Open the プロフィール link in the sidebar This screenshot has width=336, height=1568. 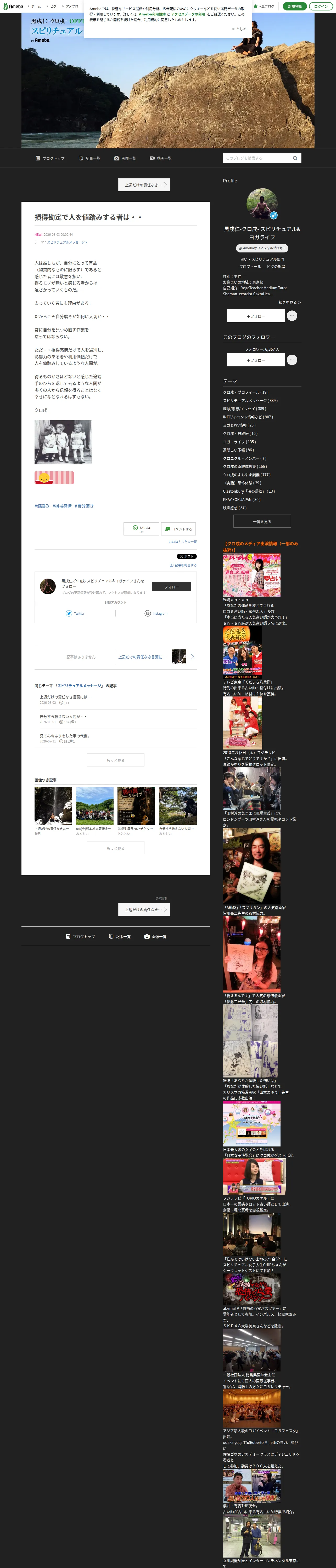point(250,267)
